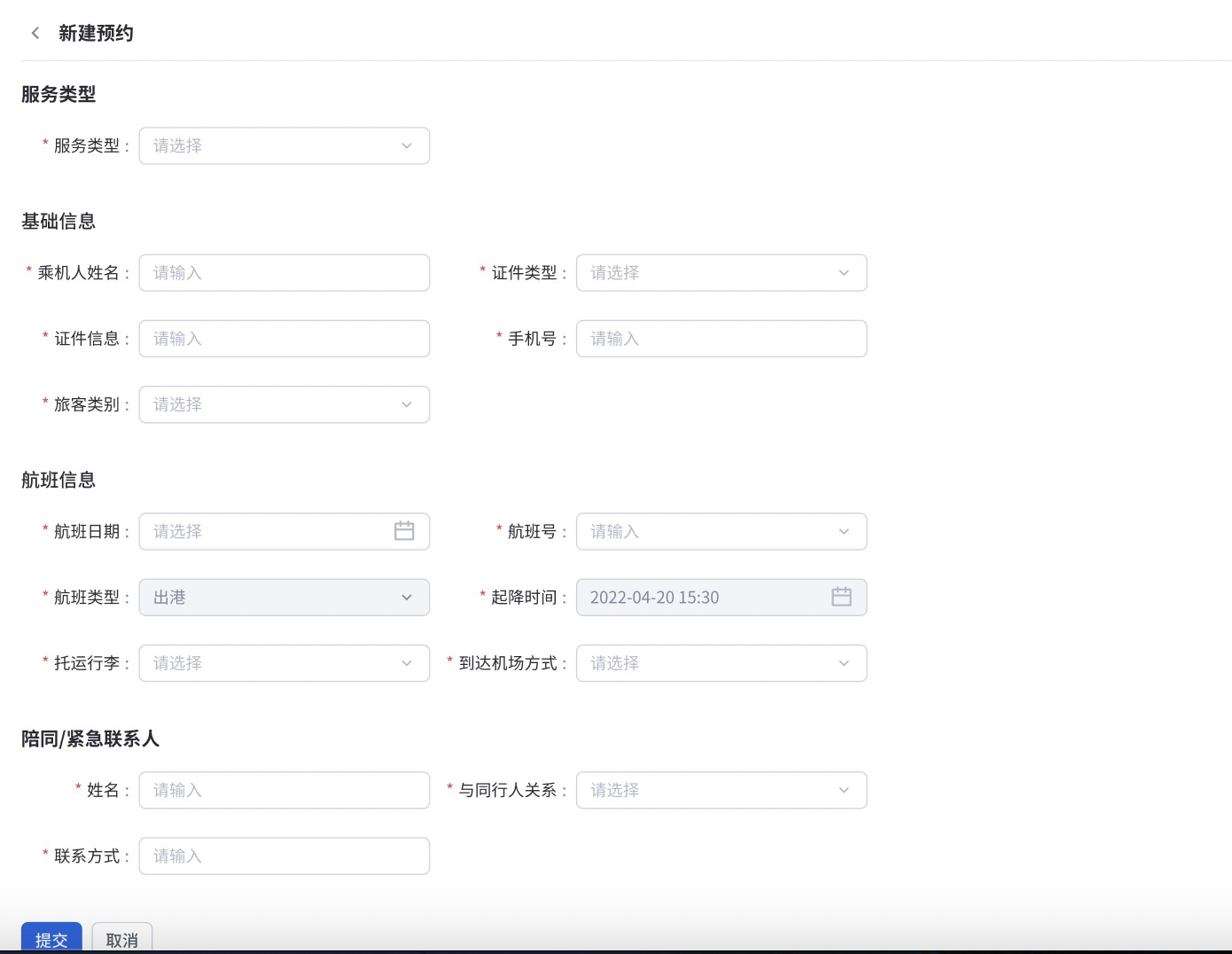
Task: Click the 手机号 input field
Action: click(721, 339)
